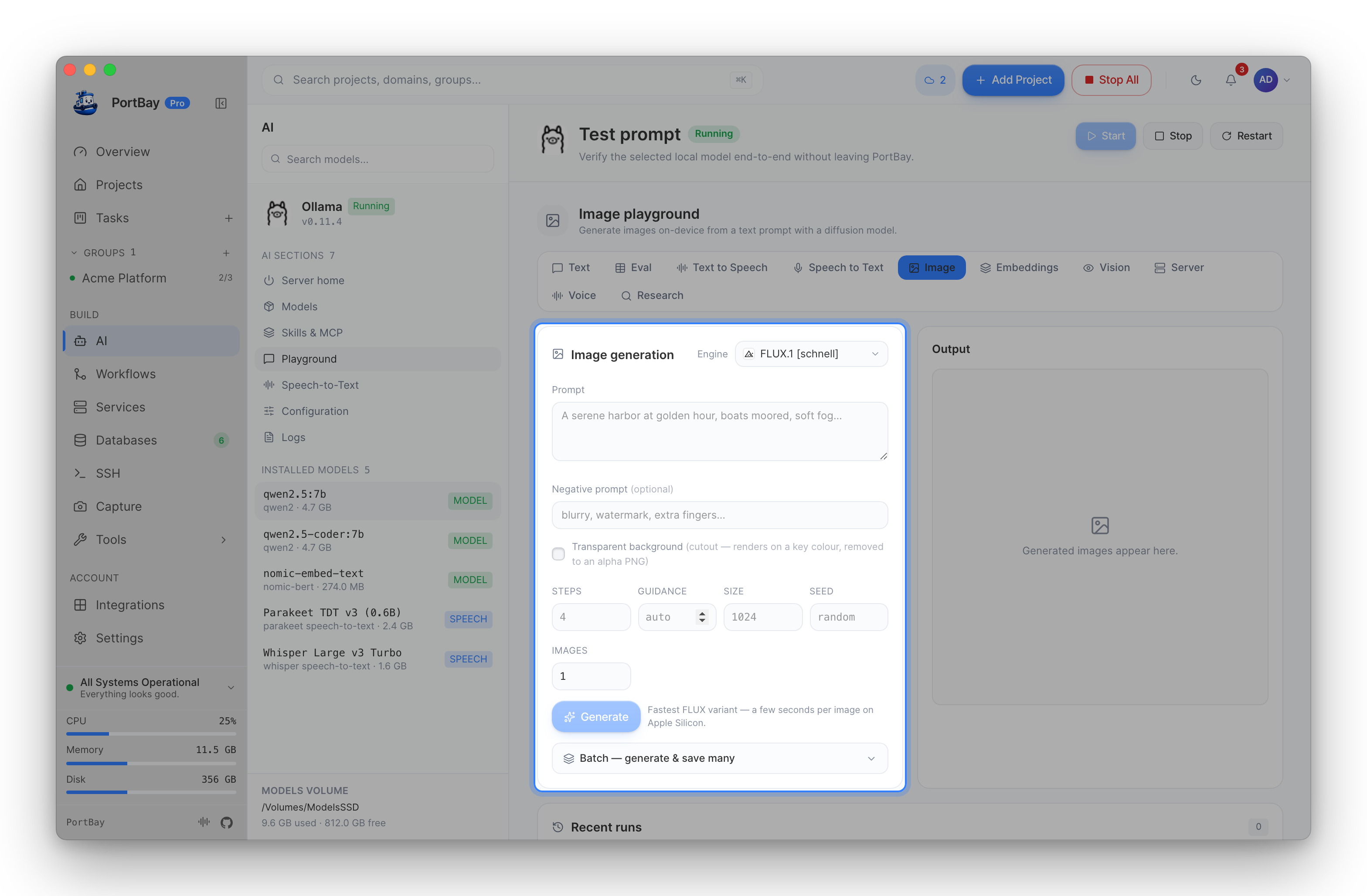Open Capture in the sidebar
Image resolution: width=1367 pixels, height=896 pixels.
pyautogui.click(x=151, y=506)
